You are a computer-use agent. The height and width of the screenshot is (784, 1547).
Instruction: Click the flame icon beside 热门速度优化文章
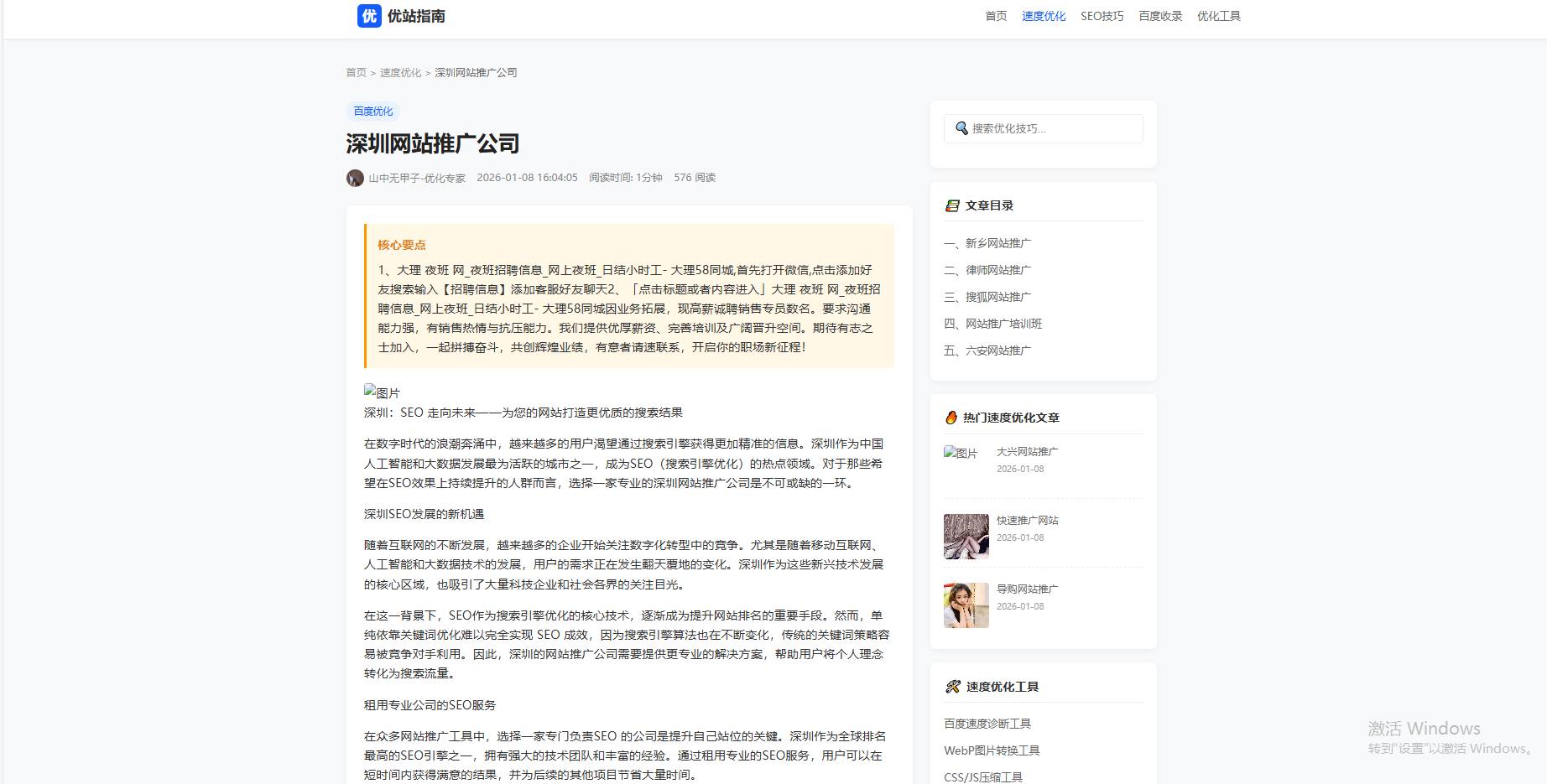[x=951, y=418]
